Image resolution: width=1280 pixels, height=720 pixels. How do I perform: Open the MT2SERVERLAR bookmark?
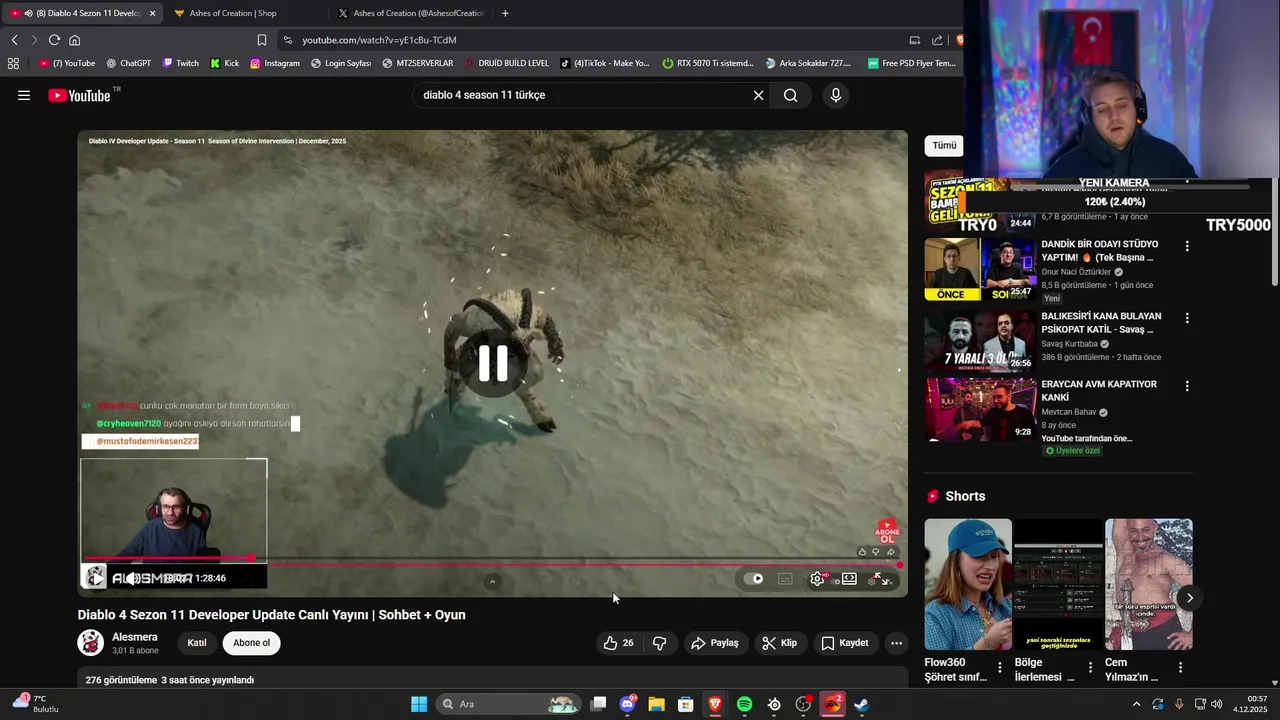click(x=417, y=63)
